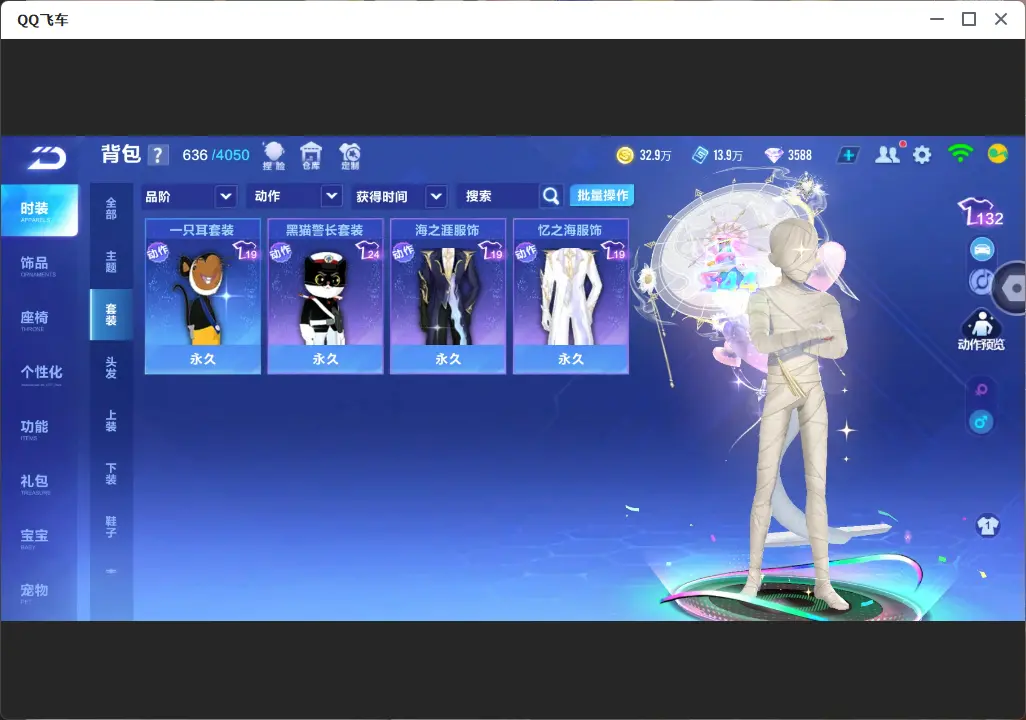Select the 下装 subcategory

click(x=111, y=474)
